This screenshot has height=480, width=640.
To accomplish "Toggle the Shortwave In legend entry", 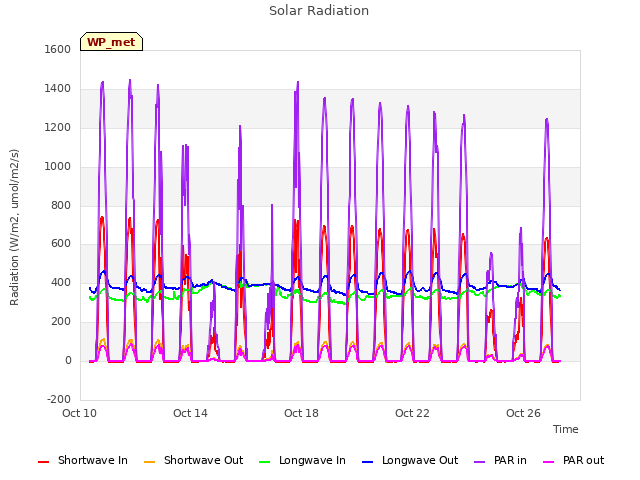I will 83,460.
